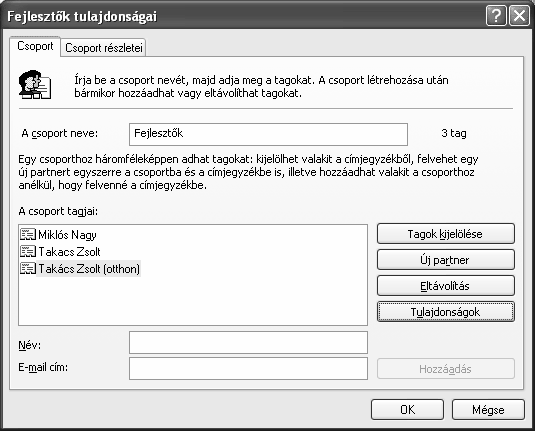Select the Takacs Zsolt list entry
The image size is (535, 431).
click(69, 252)
